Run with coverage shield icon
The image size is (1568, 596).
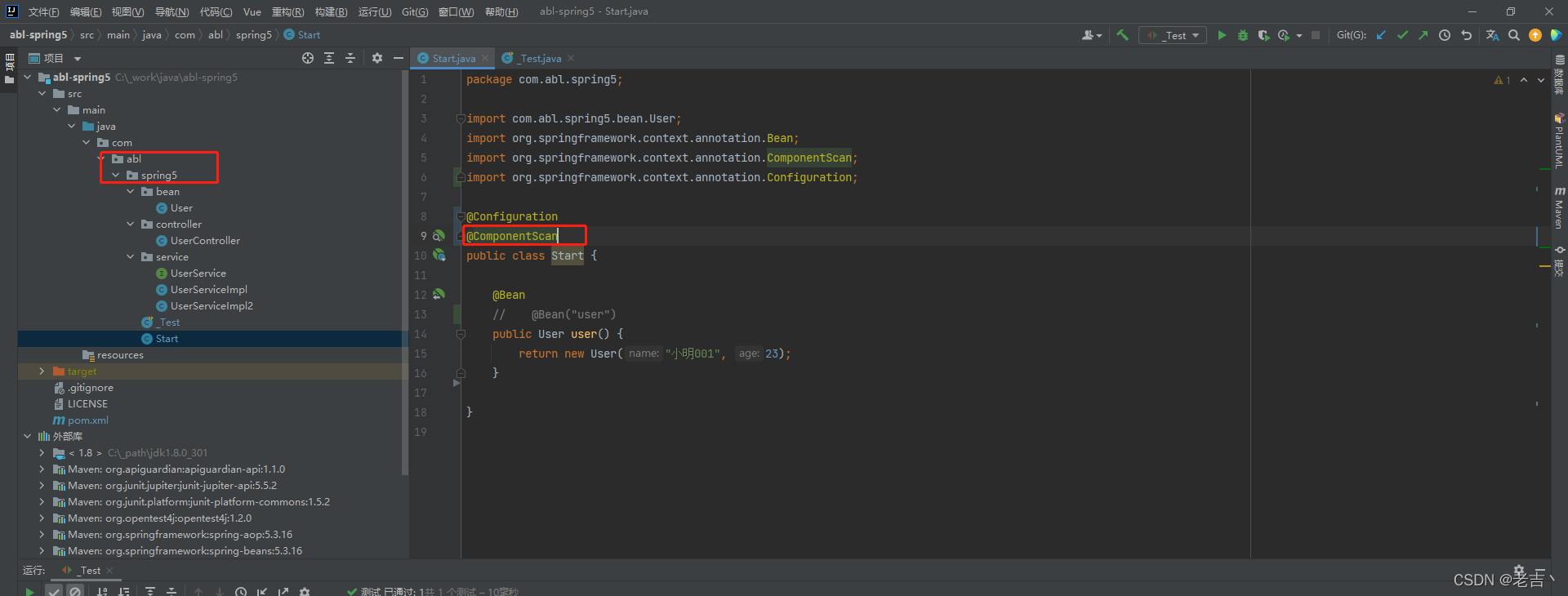[x=1263, y=35]
